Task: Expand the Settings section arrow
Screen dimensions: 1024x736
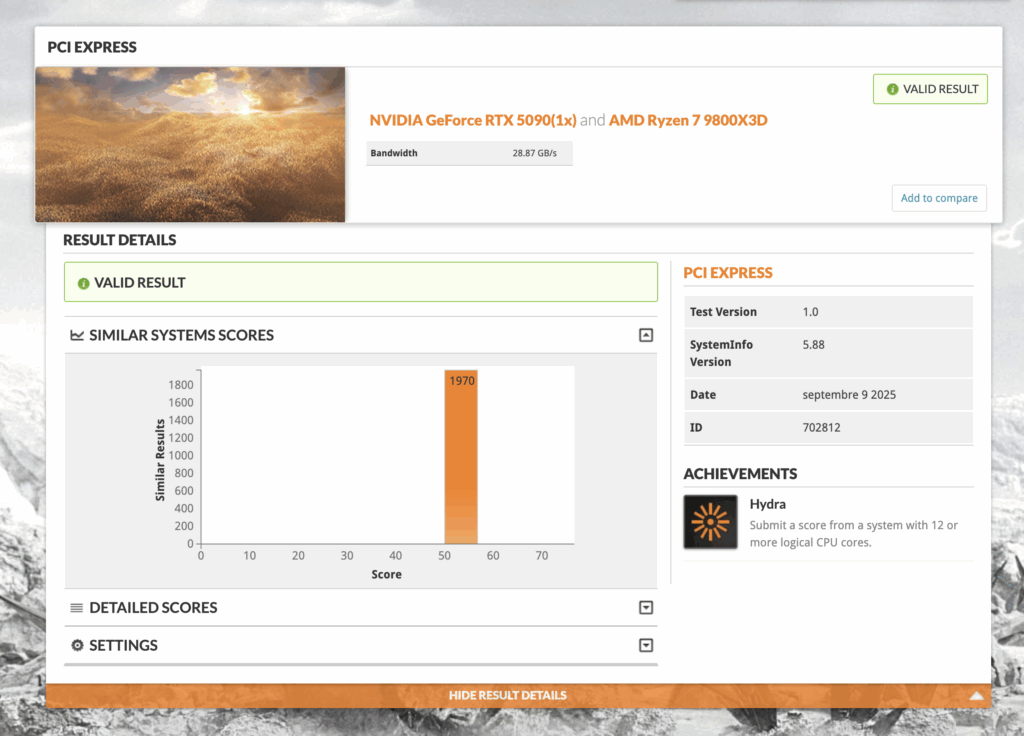Action: pyautogui.click(x=646, y=646)
